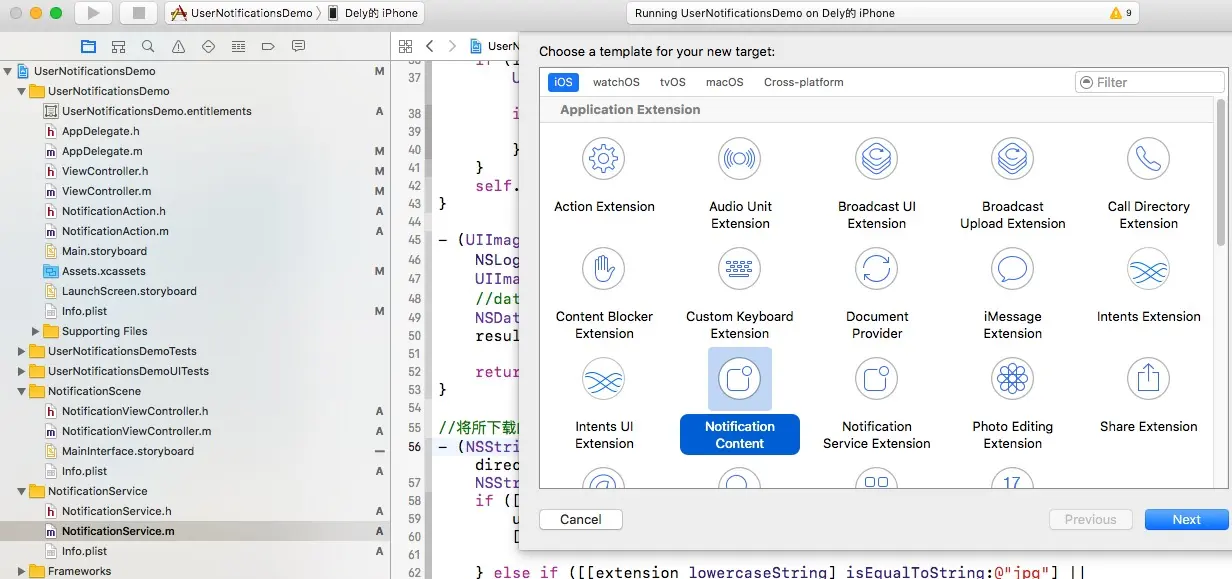Collapse the UserNotificationsDemo project root
The height and width of the screenshot is (579, 1232).
coord(8,71)
